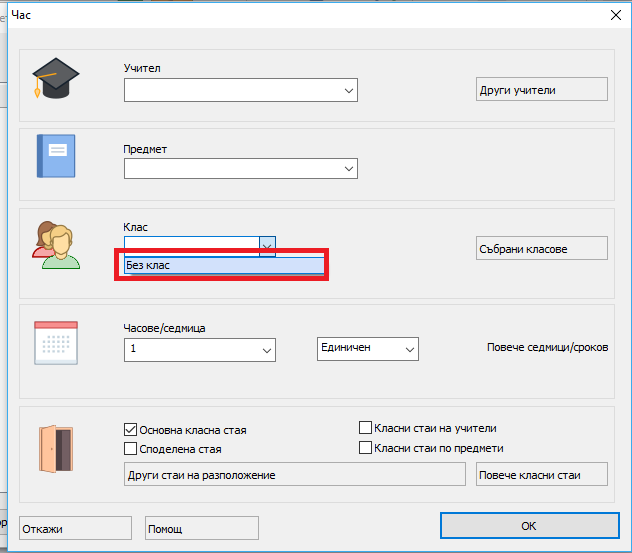
Task: Click the Откажи cancel button
Action: pyautogui.click(x=75, y=527)
